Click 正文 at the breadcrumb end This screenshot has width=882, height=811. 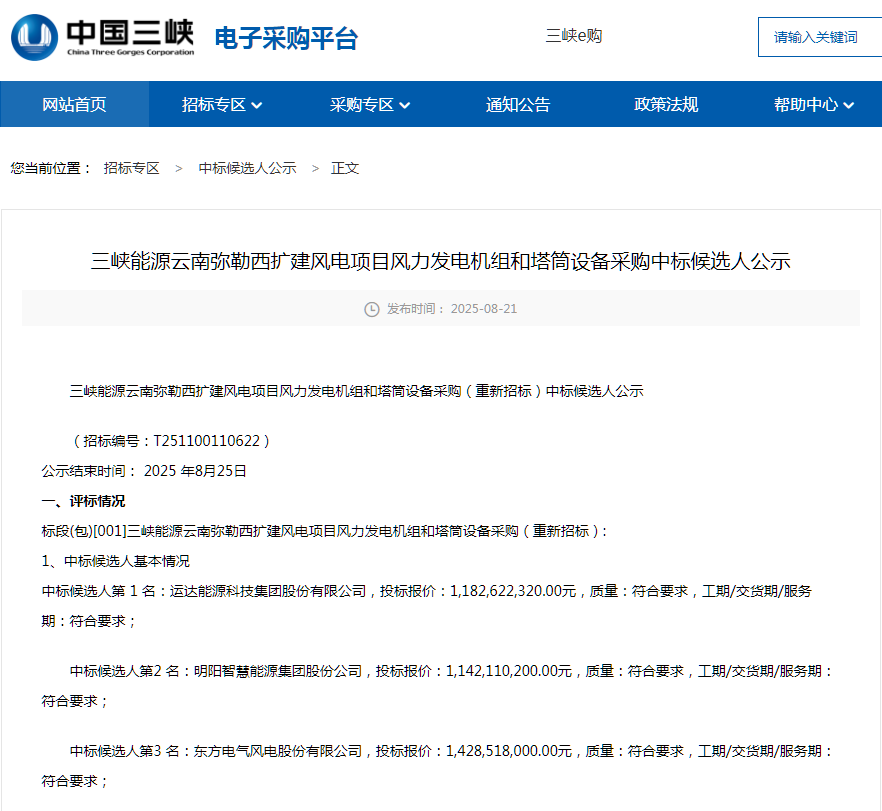[345, 168]
